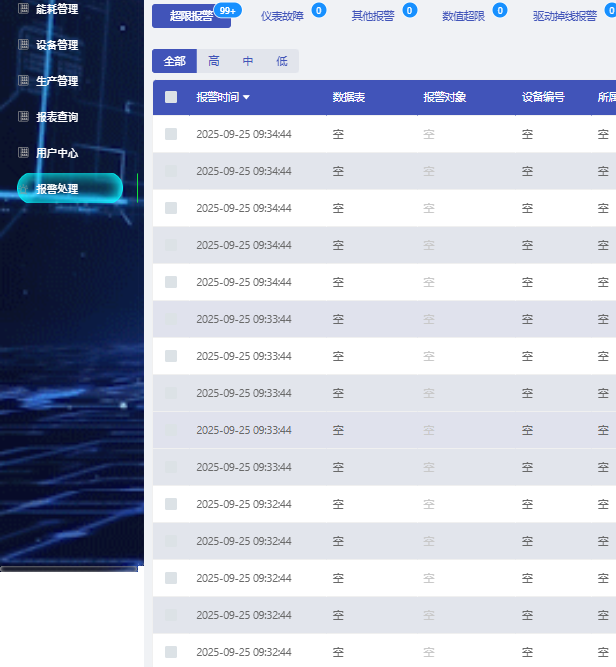
Task: Click the 设备管理 sidebar icon
Action: click(23, 45)
